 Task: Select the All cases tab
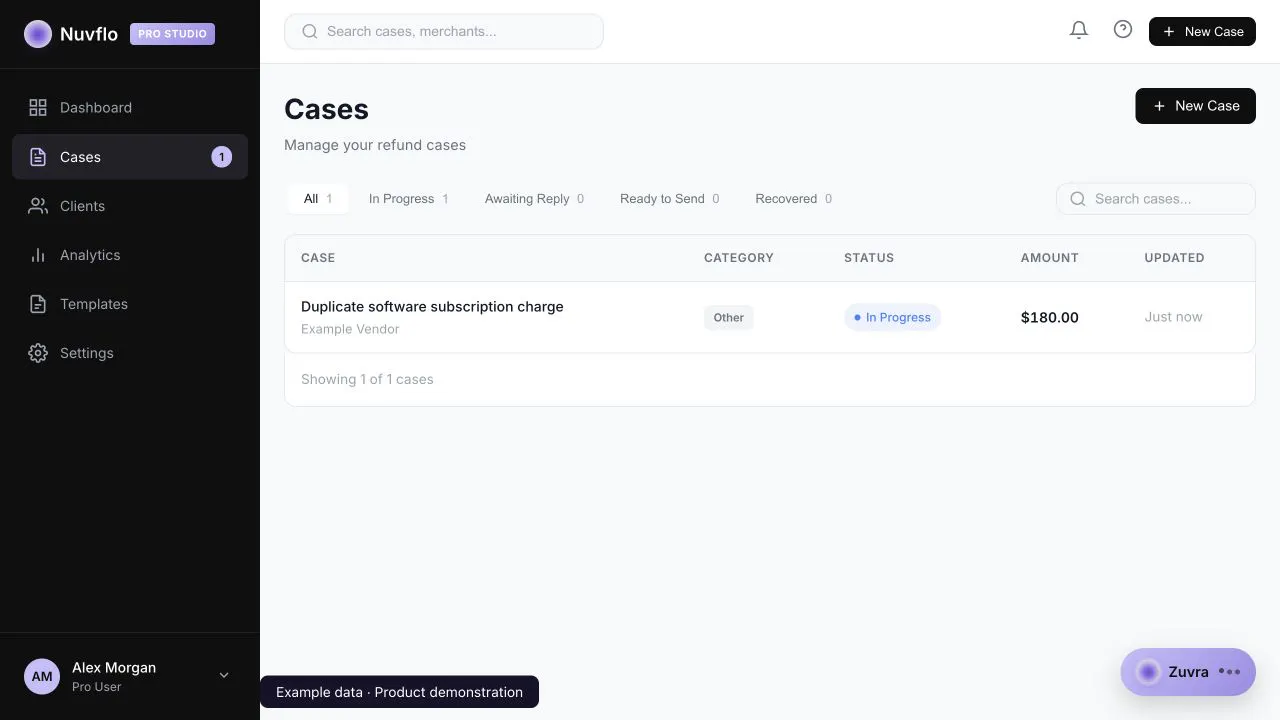tap(318, 199)
